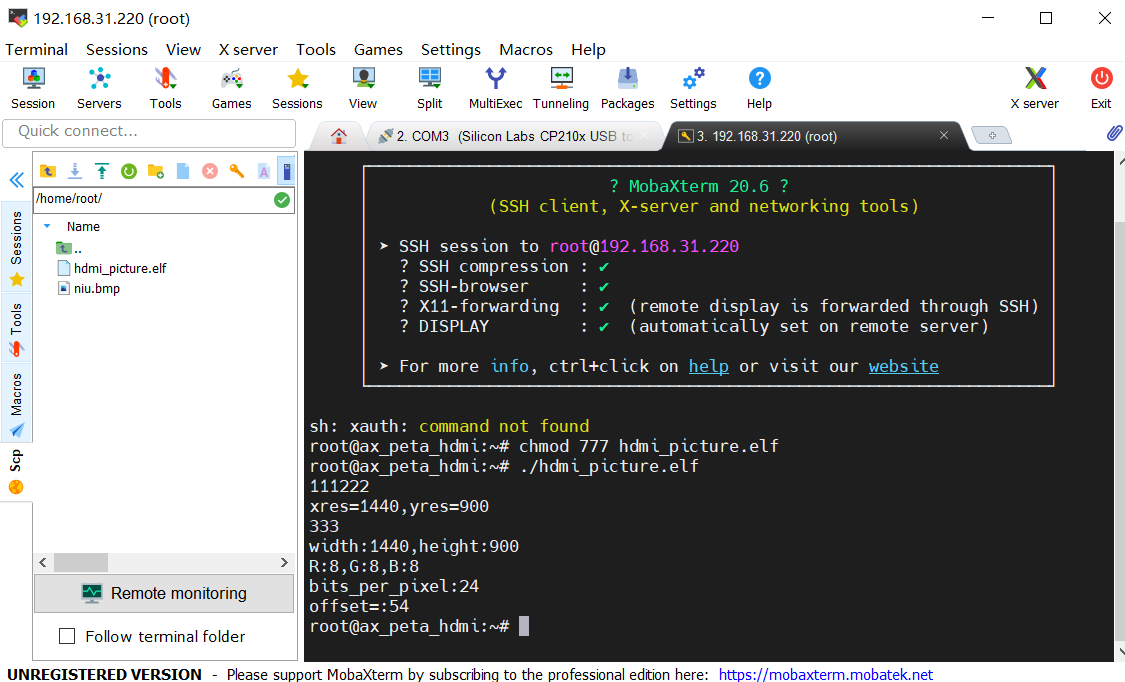This screenshot has width=1125, height=682.
Task: Open the Settings menu
Action: click(450, 49)
